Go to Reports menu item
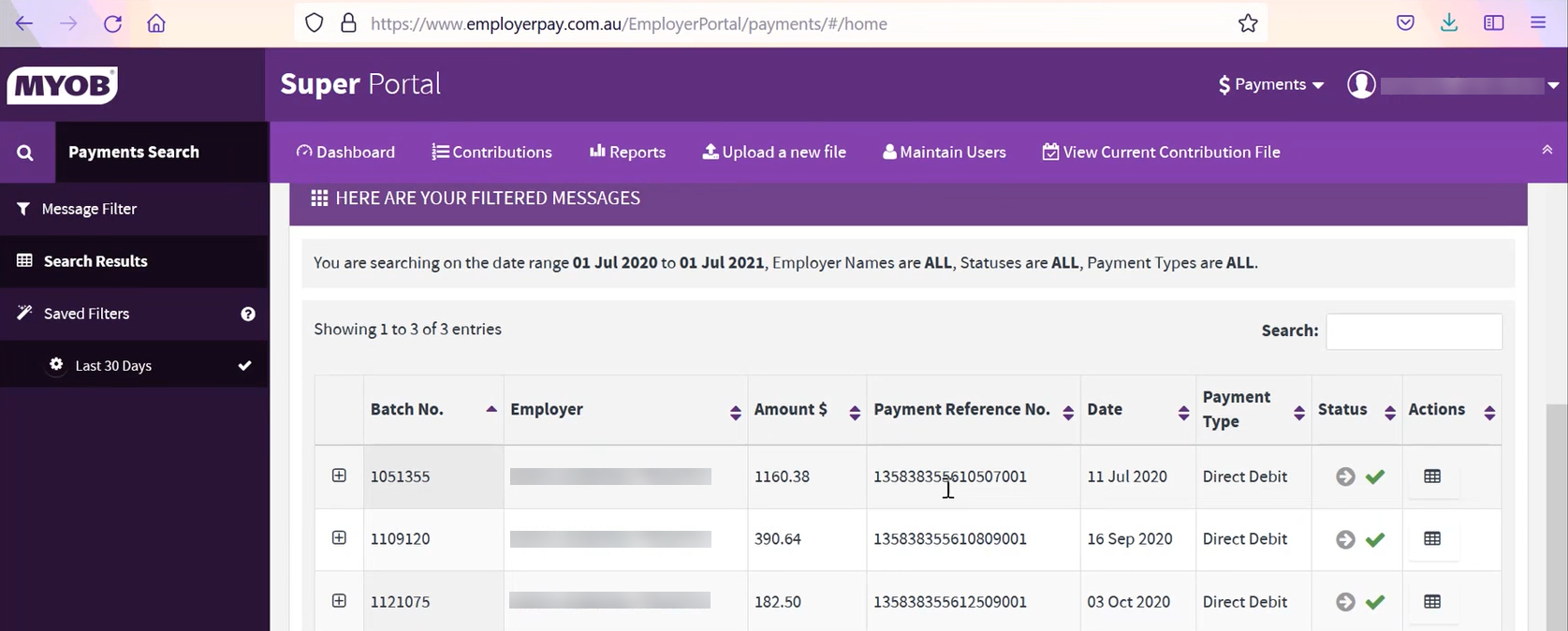Screen dimensions: 1568x631 [x=627, y=152]
